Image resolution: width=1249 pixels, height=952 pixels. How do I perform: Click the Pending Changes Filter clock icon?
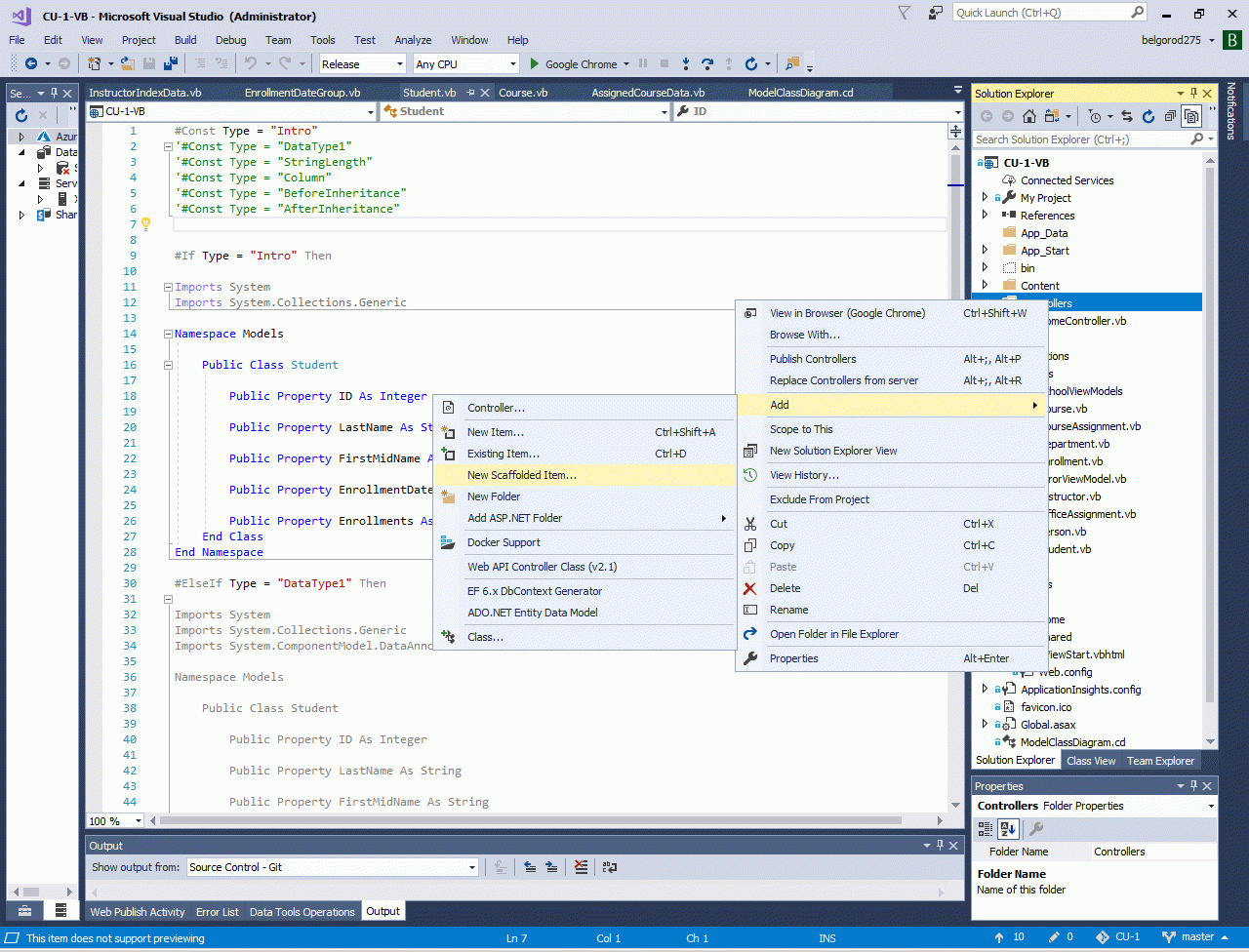[x=1095, y=116]
